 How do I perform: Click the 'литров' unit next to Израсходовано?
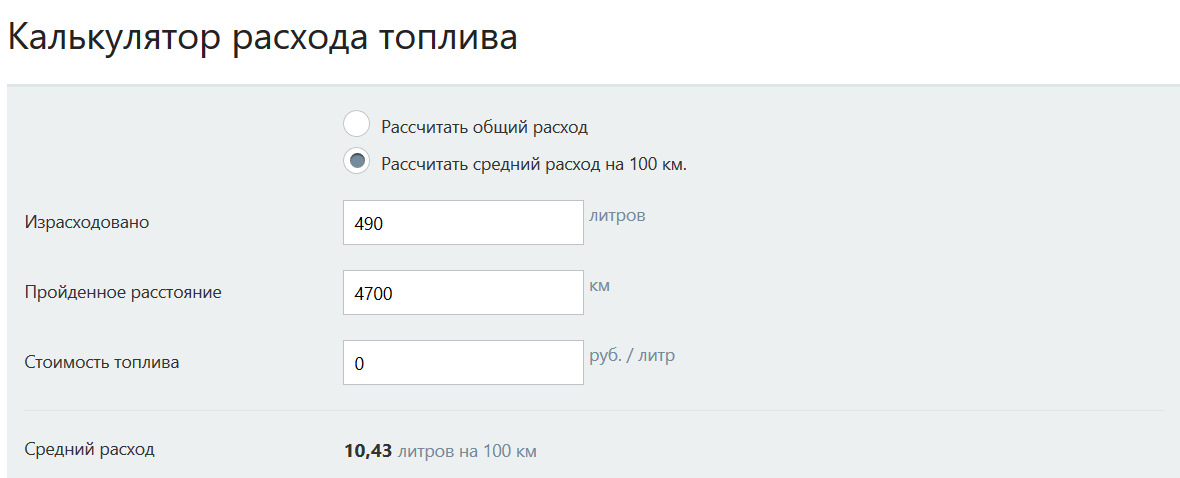[617, 215]
